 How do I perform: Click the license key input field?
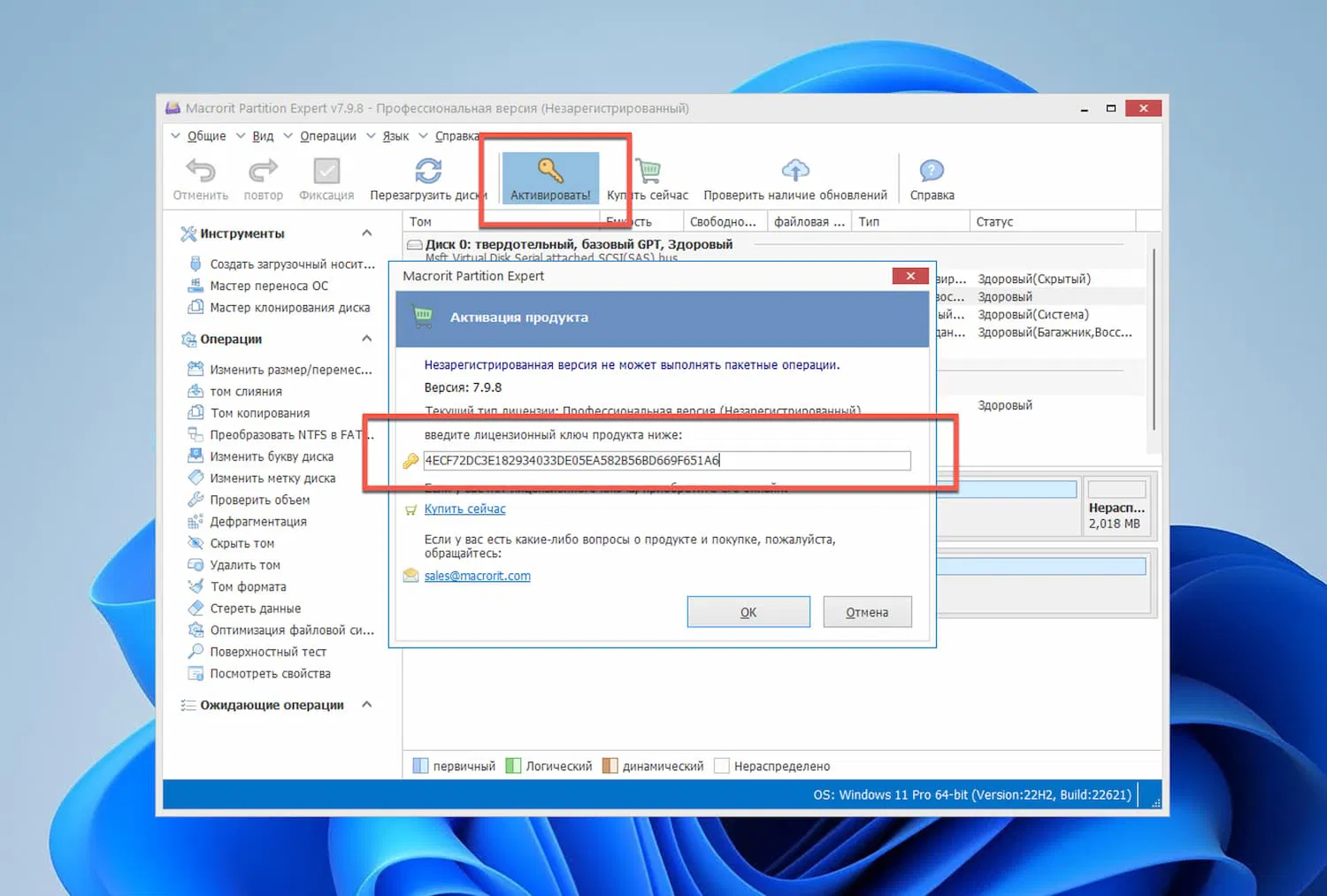(x=666, y=460)
